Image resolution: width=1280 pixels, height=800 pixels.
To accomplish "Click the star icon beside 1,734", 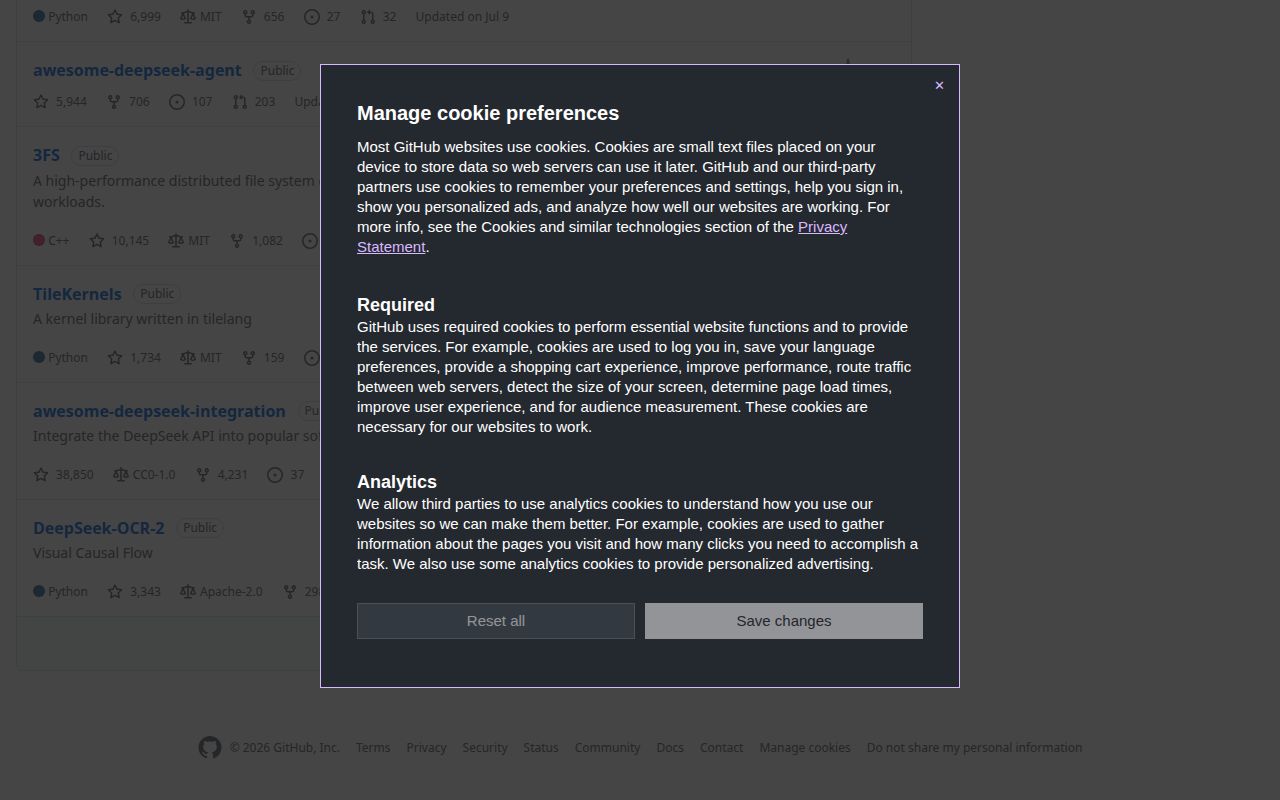I will [115, 358].
